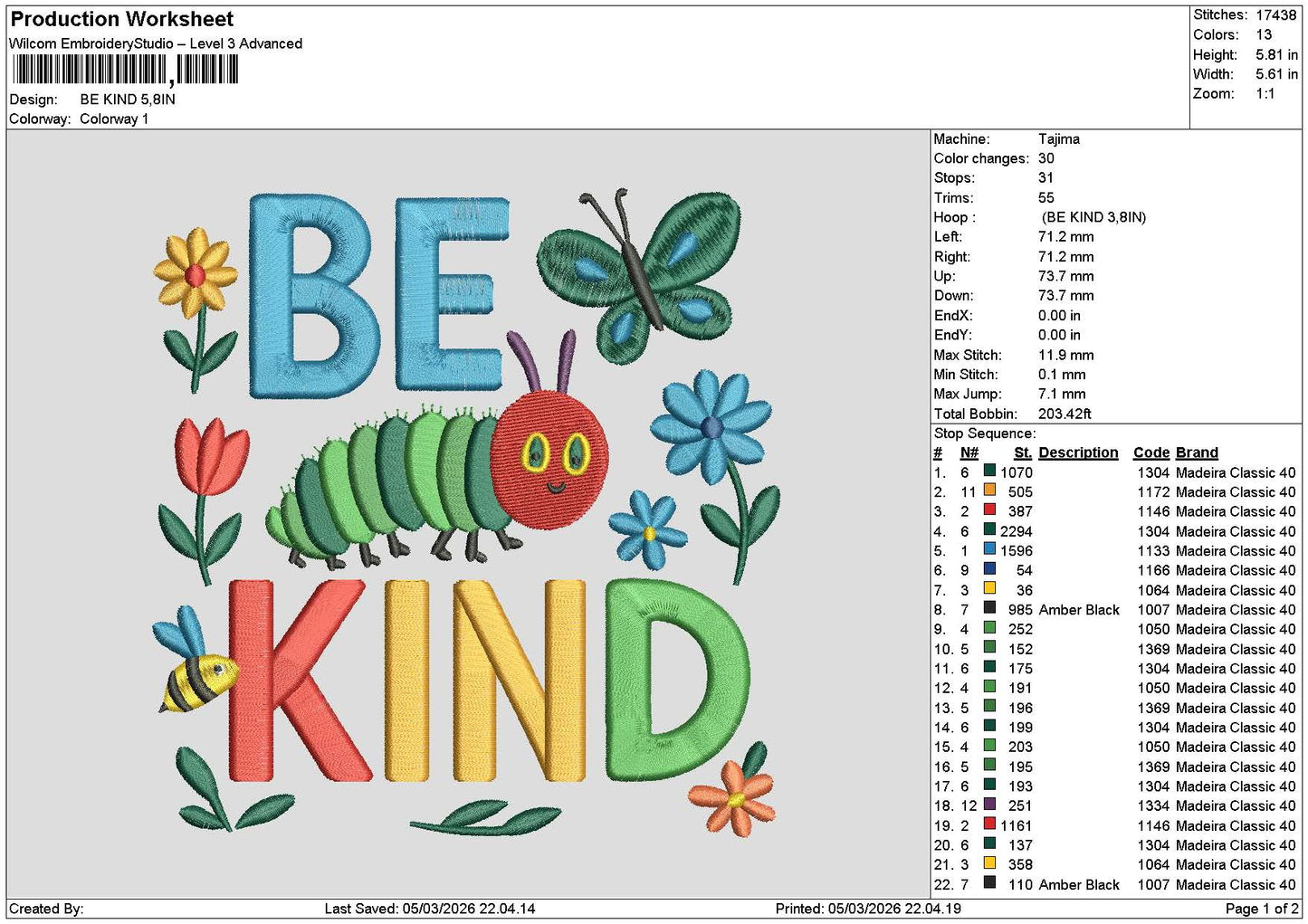Select stitch count '2294' in stop row 4
The height and width of the screenshot is (924, 1308).
click(x=1017, y=531)
